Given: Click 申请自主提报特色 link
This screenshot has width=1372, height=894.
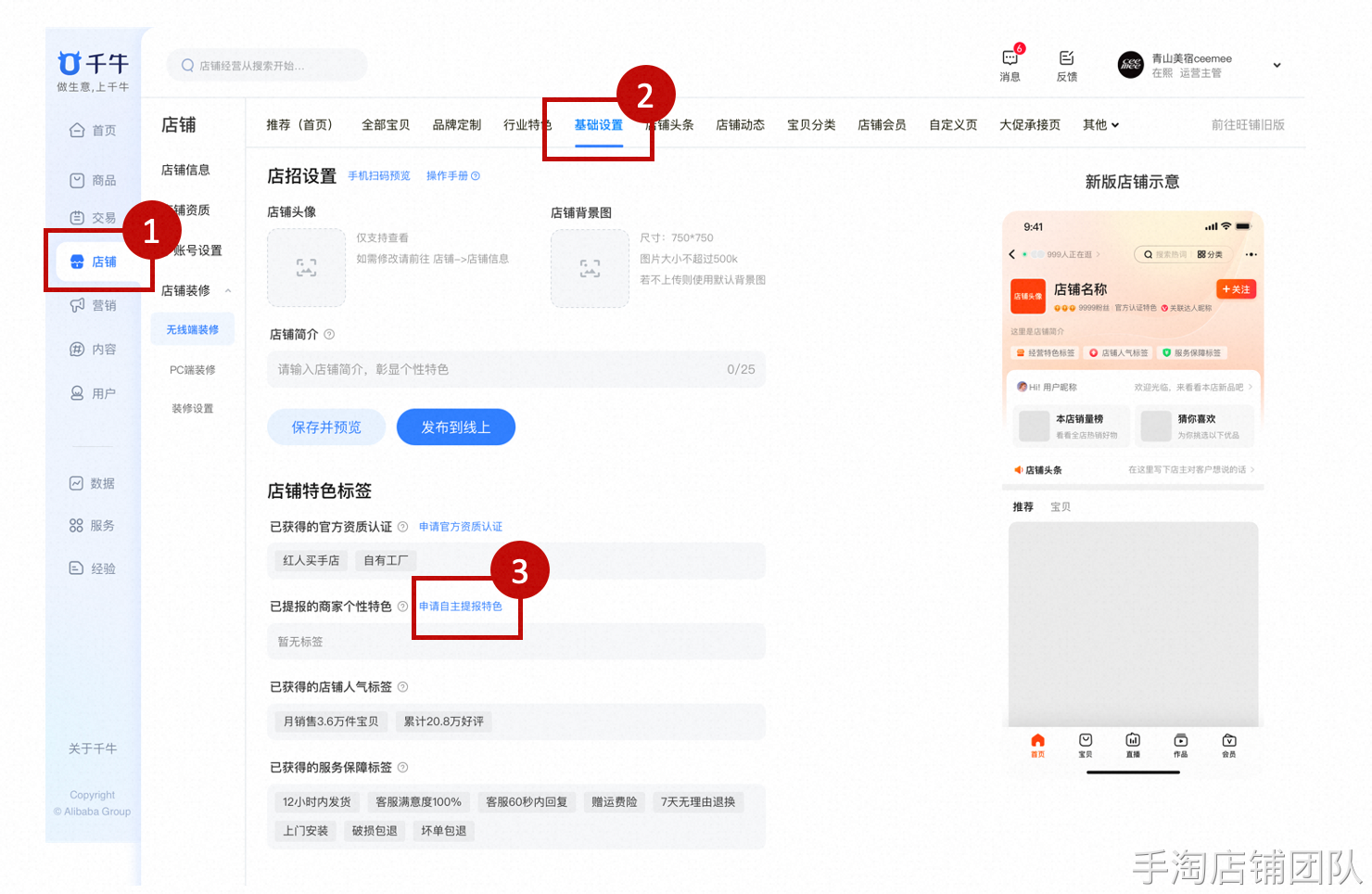Looking at the screenshot, I should (x=461, y=607).
